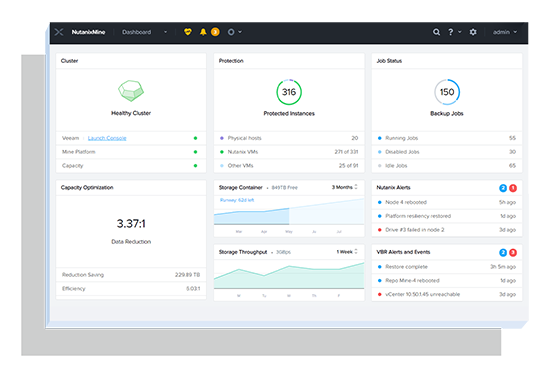This screenshot has height=378, width=550.
Task: Click the red VBR Alerts count badge
Action: point(513,252)
